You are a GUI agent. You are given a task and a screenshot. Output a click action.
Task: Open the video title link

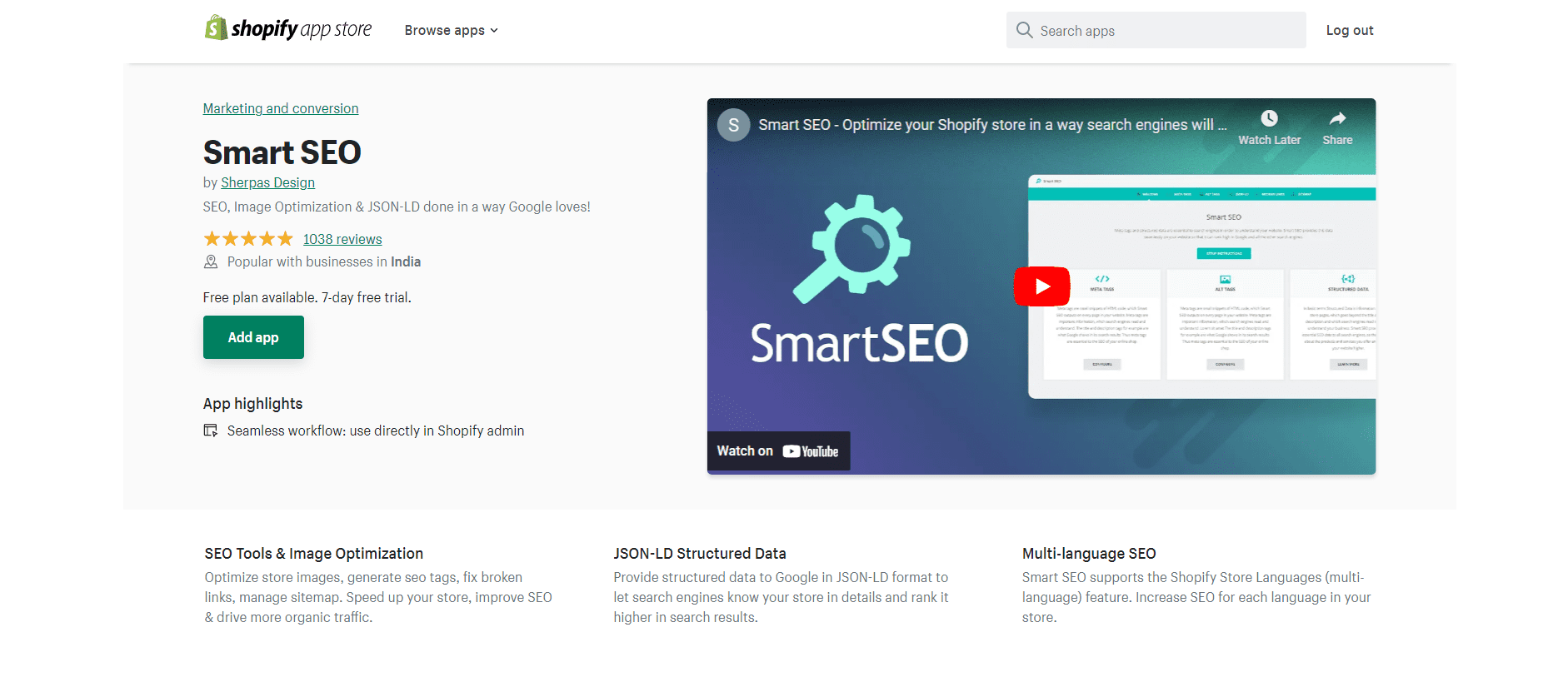[x=992, y=125]
